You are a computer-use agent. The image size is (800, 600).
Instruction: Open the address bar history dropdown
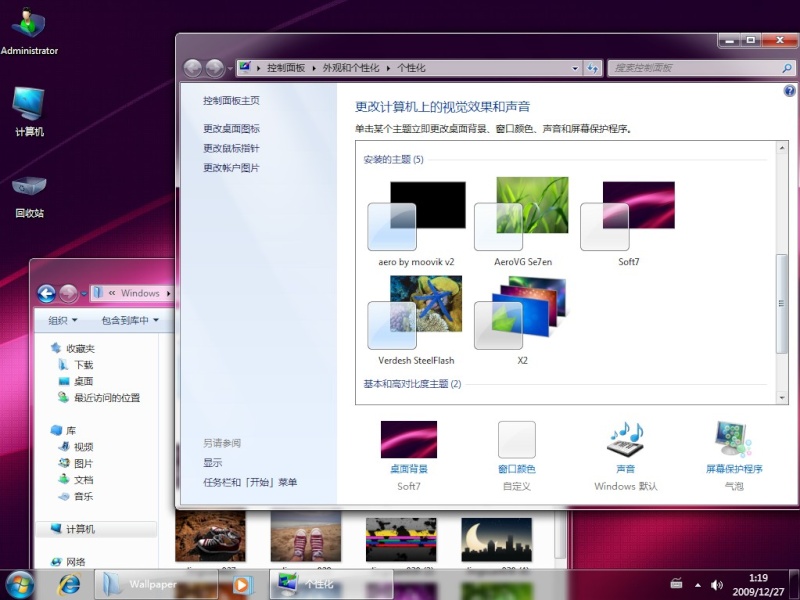click(575, 68)
